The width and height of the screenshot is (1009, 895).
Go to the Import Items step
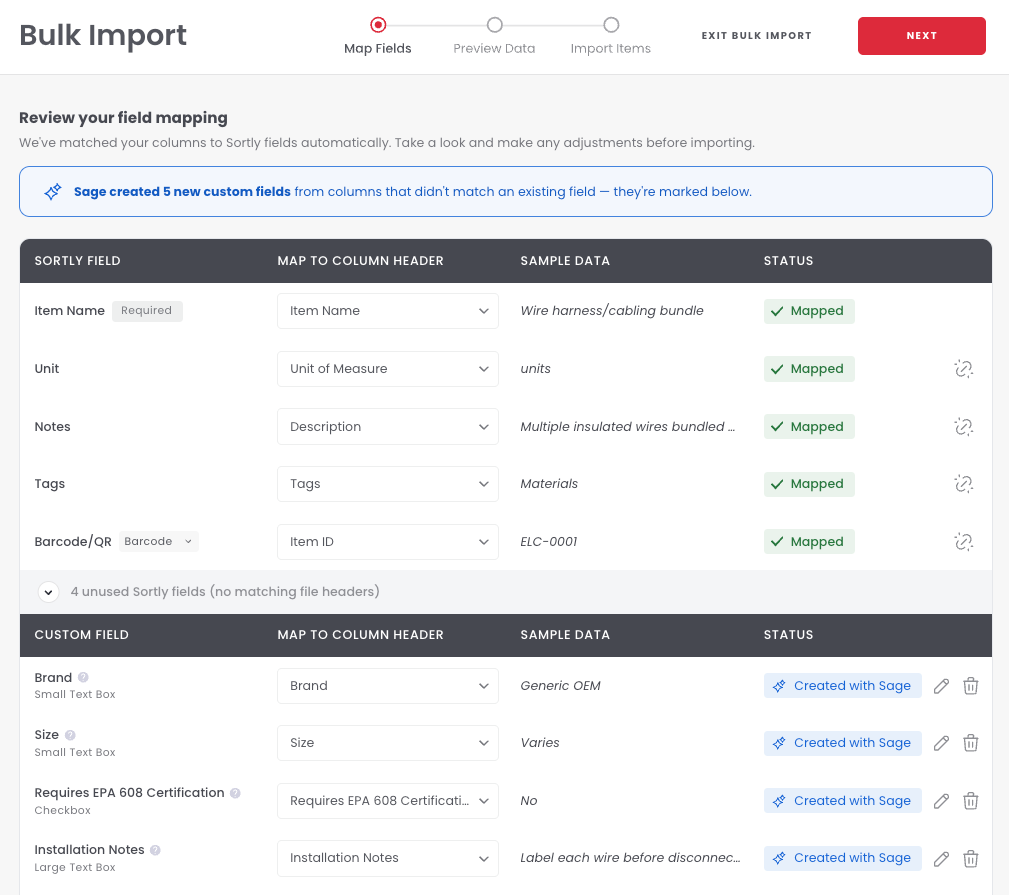coord(611,35)
